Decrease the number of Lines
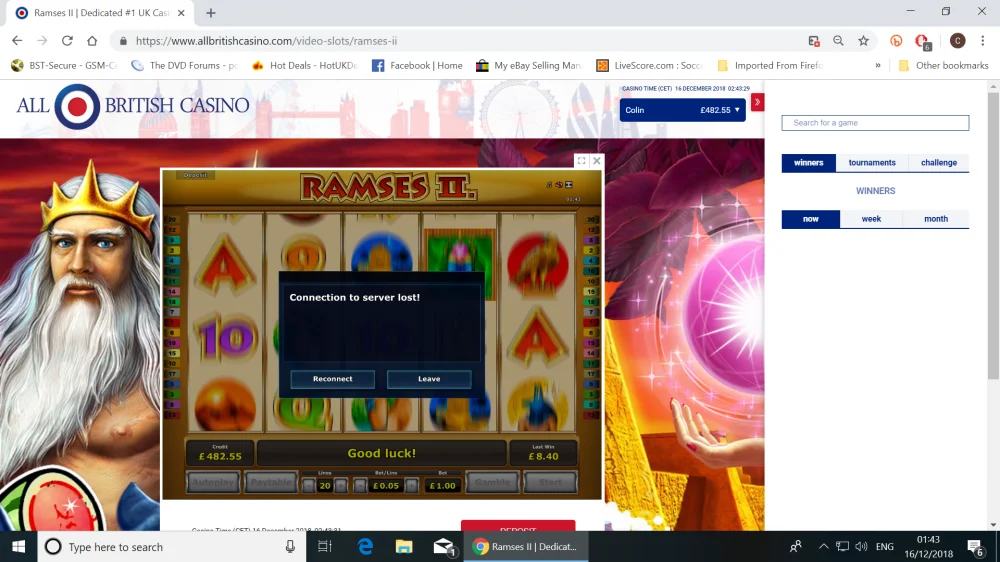 [x=309, y=485]
